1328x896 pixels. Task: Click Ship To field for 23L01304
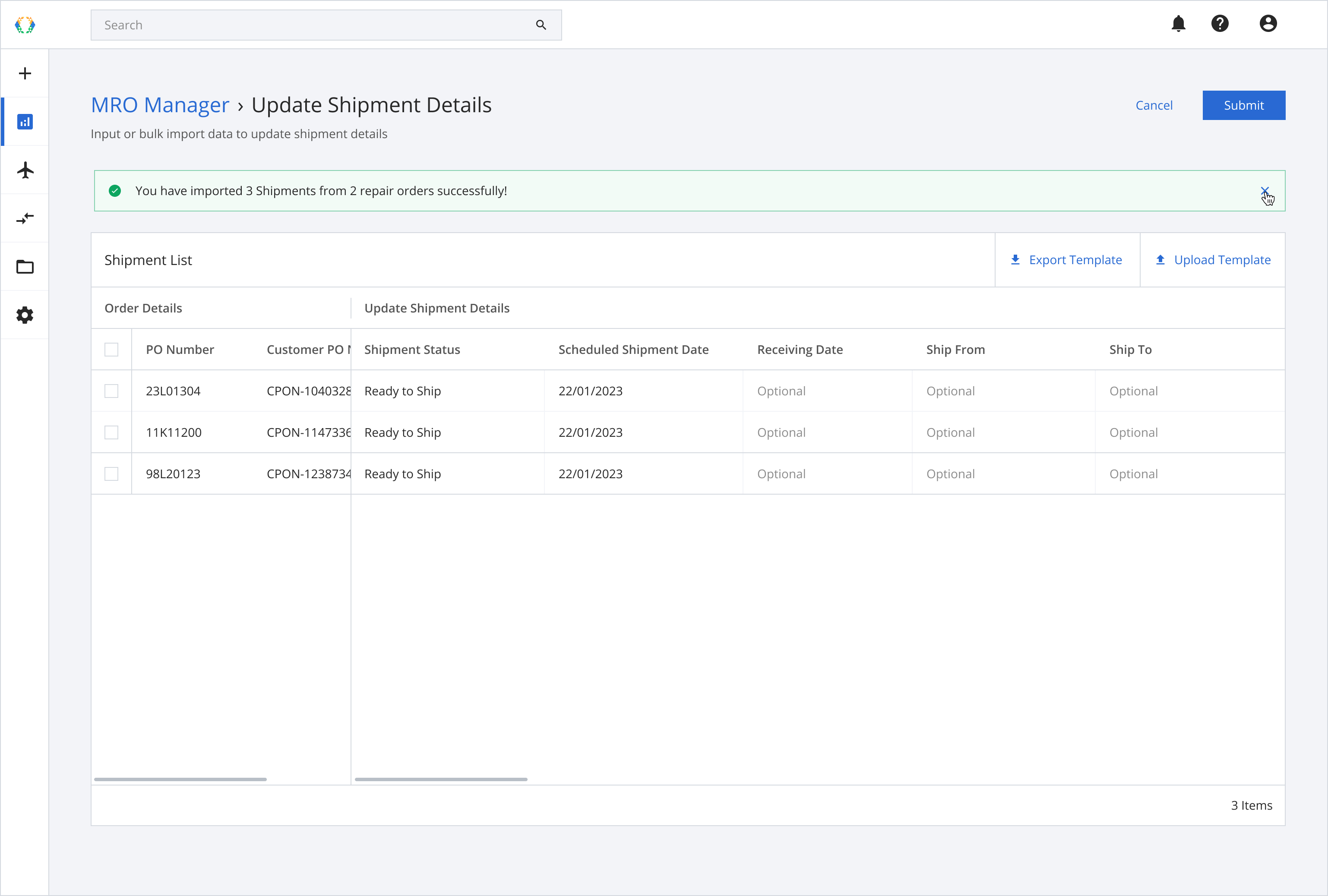click(1190, 391)
